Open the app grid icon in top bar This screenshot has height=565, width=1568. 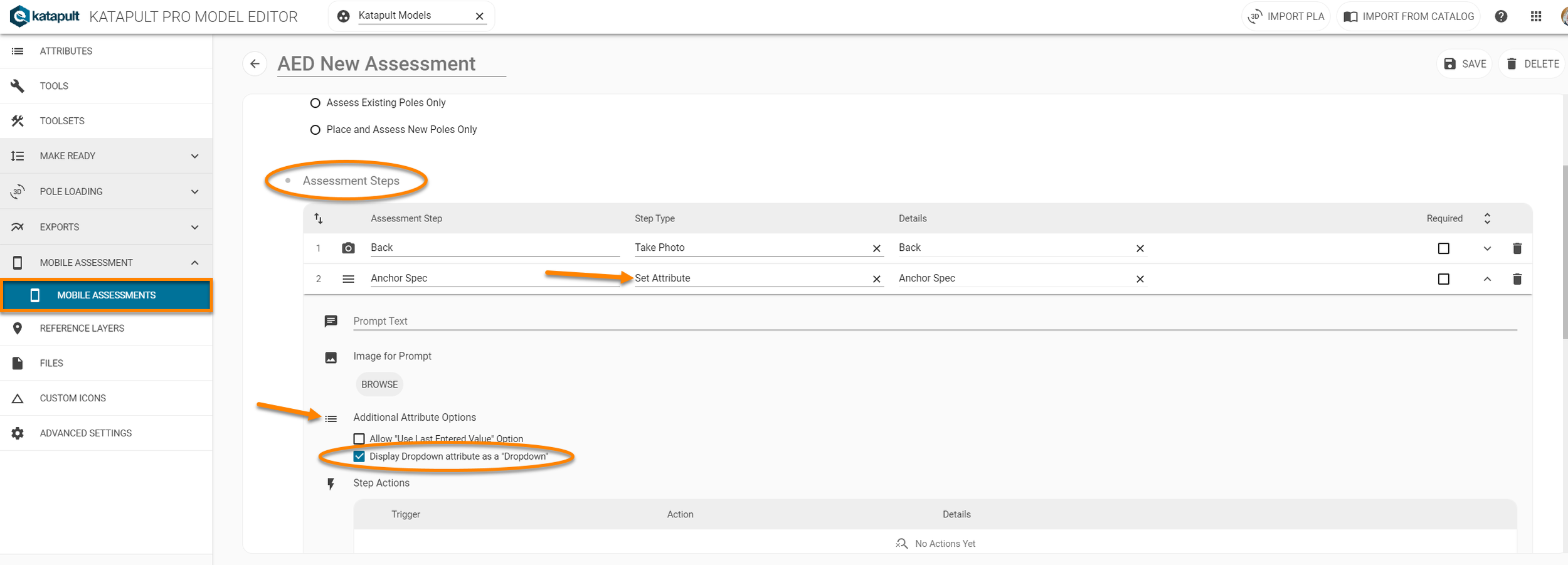pos(1536,16)
